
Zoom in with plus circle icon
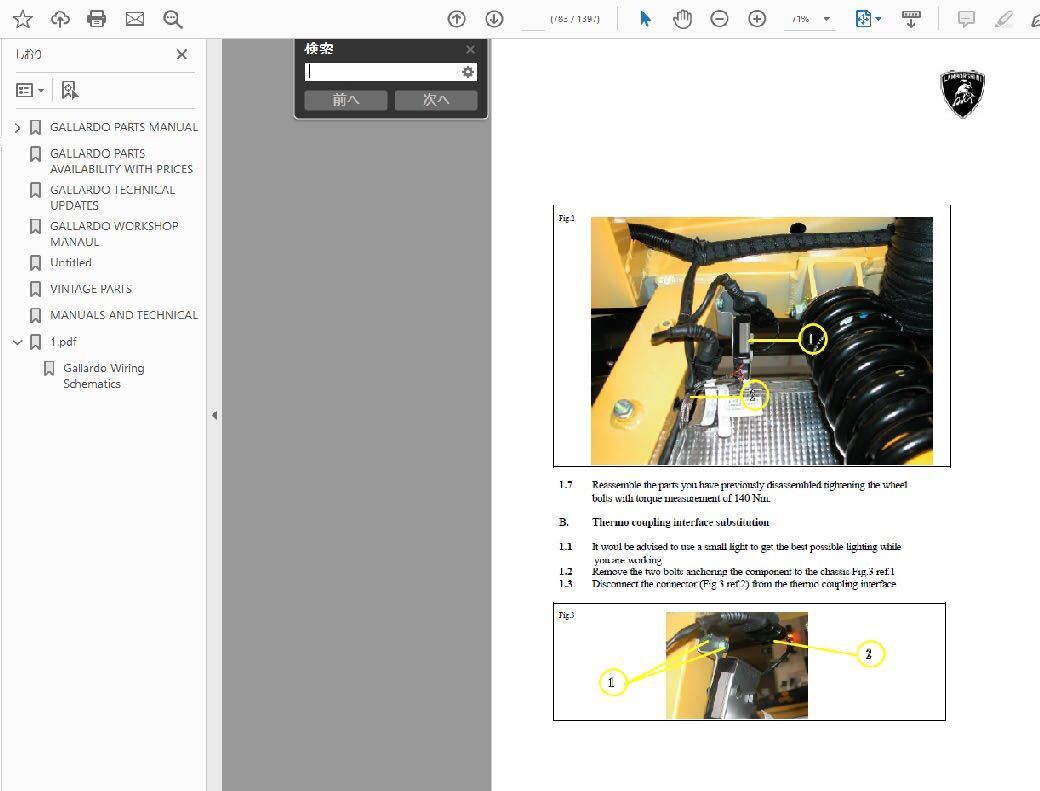pyautogui.click(x=757, y=19)
